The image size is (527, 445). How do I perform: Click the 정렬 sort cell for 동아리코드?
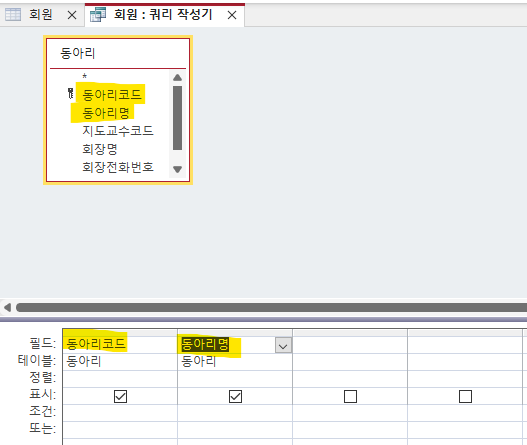[x=120, y=379]
